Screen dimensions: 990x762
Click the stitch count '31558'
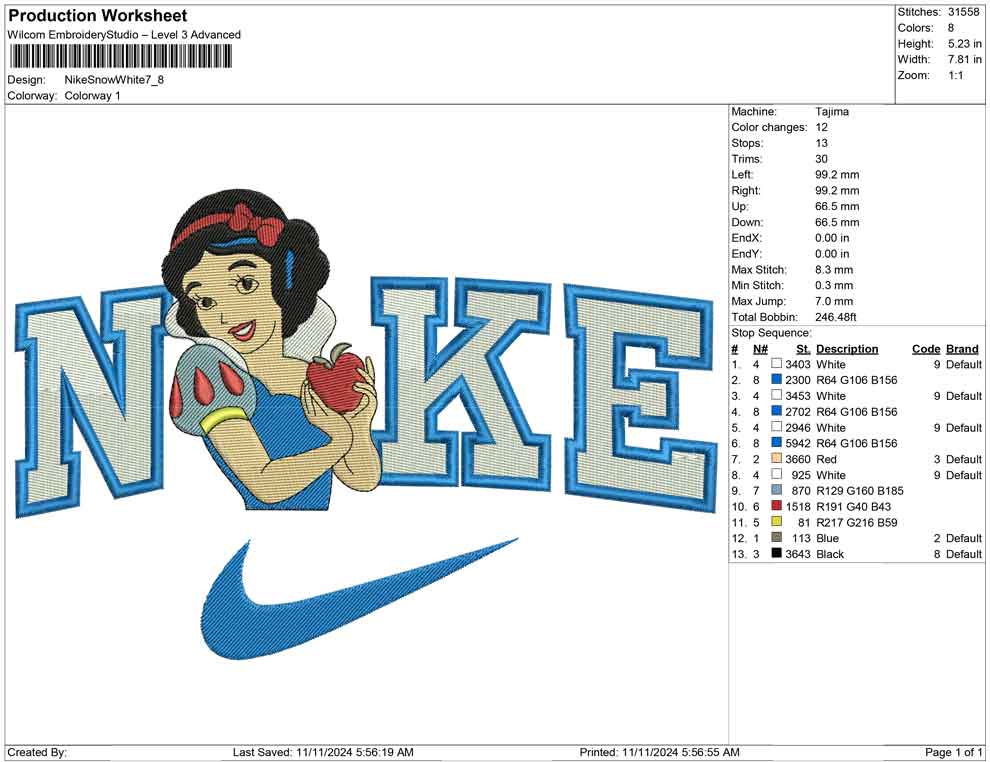[x=963, y=12]
